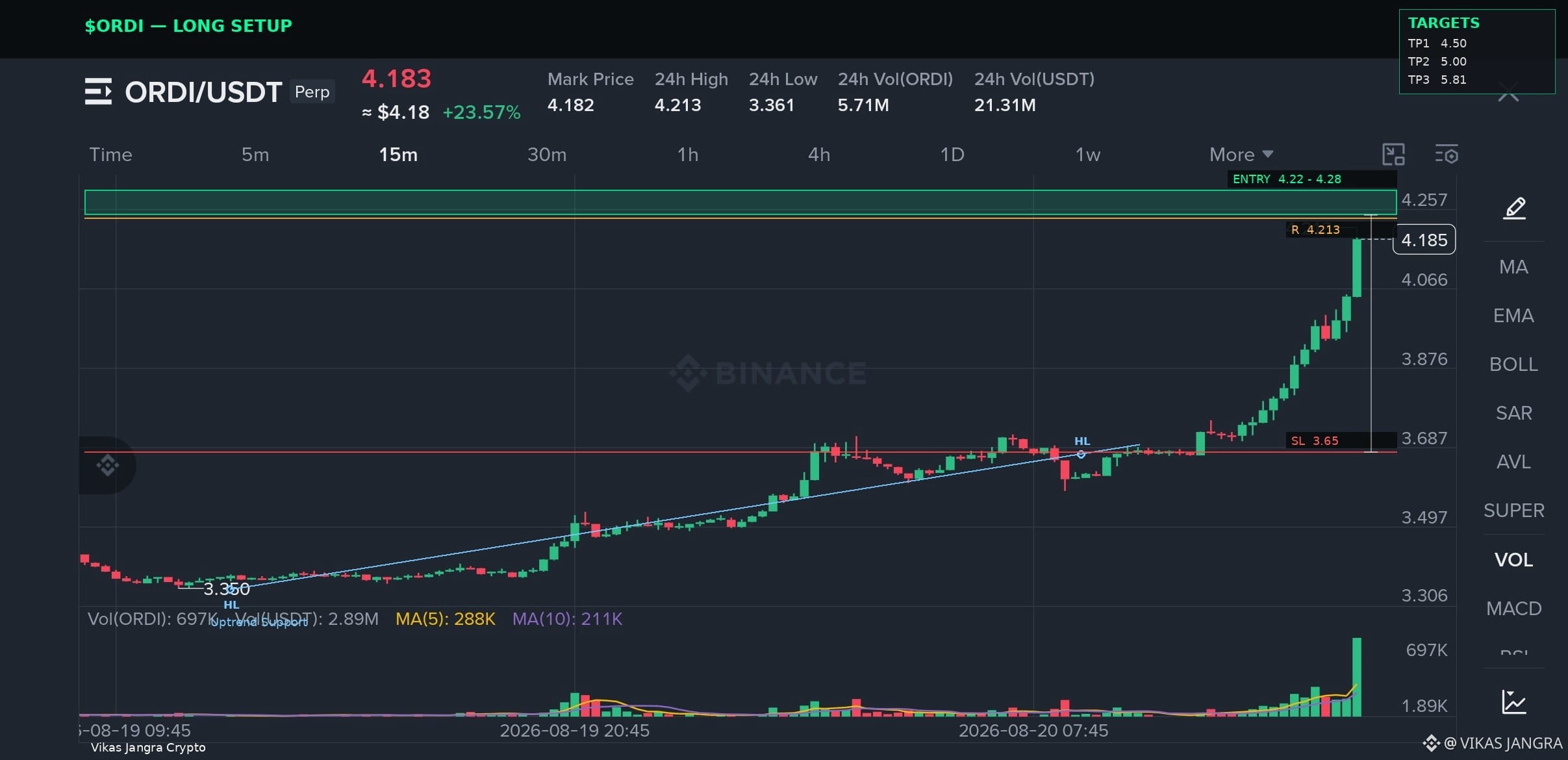Tap the MA(10): 211K volume label
1568x760 pixels.
(567, 619)
